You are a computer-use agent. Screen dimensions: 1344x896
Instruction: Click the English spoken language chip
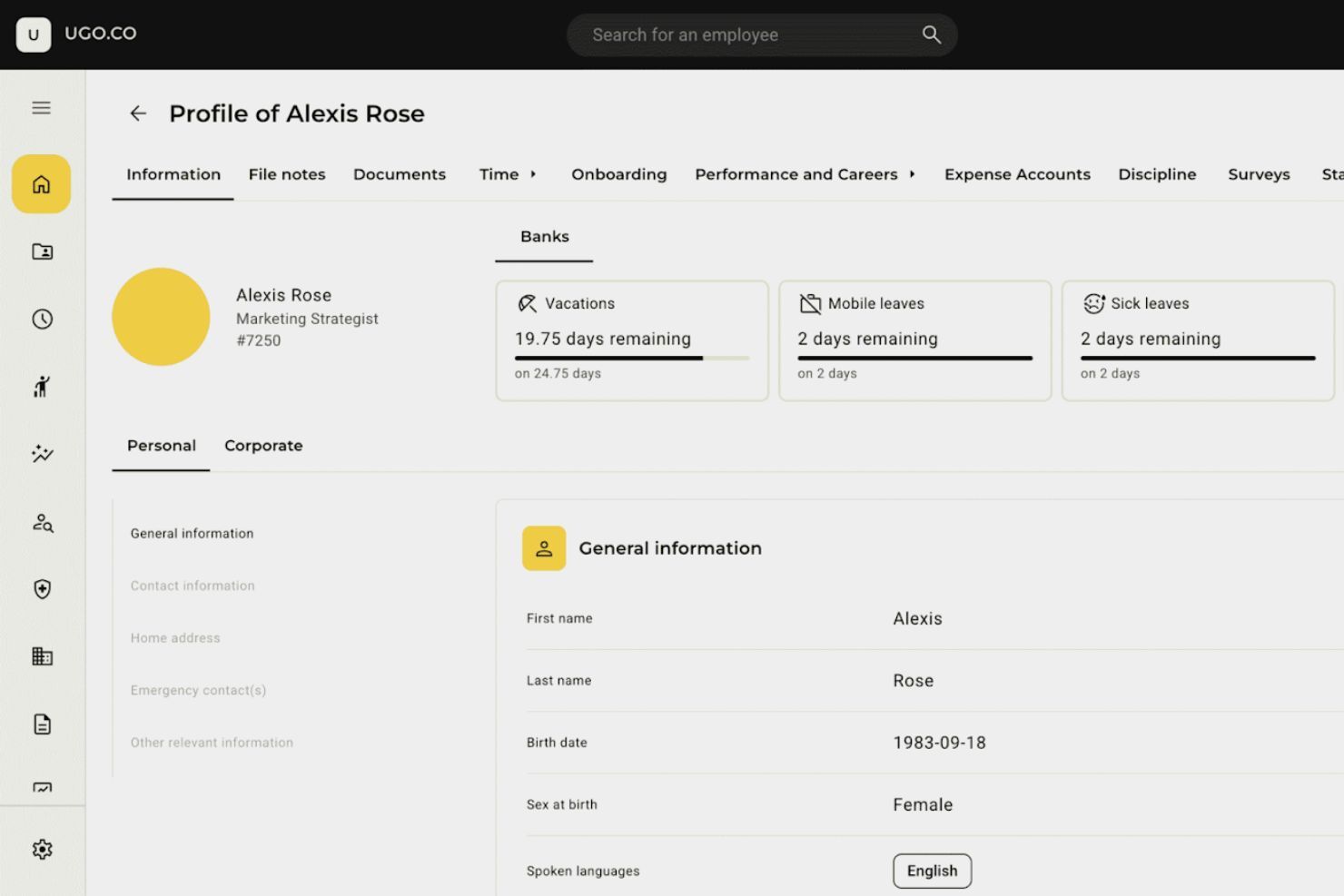pos(932,870)
